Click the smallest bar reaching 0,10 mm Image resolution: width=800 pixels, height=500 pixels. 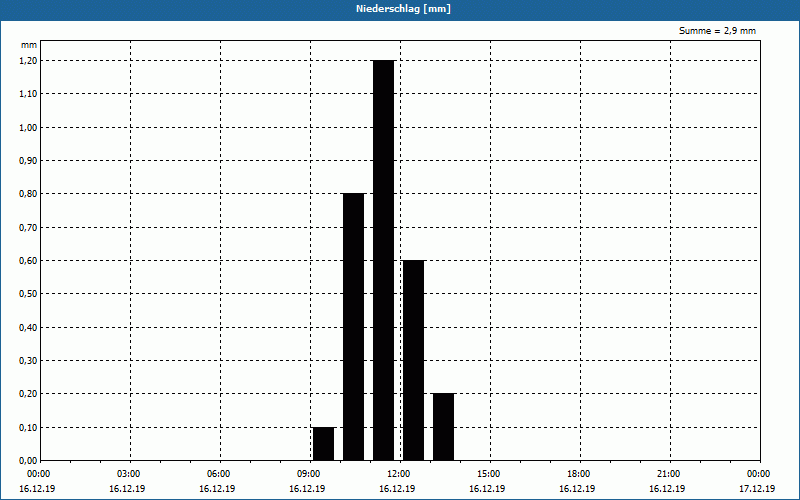point(323,444)
